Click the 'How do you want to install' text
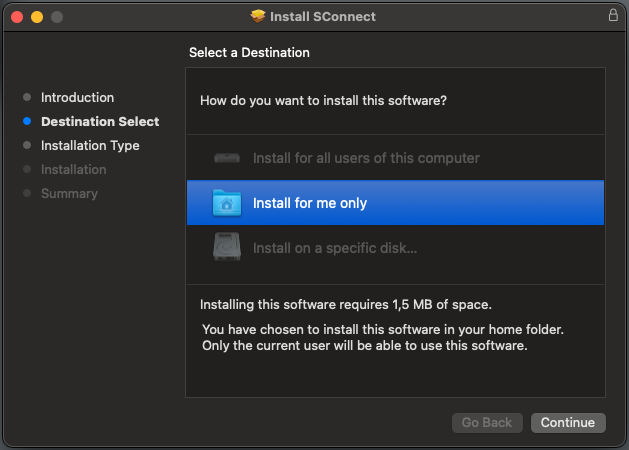629x450 pixels. coord(323,101)
